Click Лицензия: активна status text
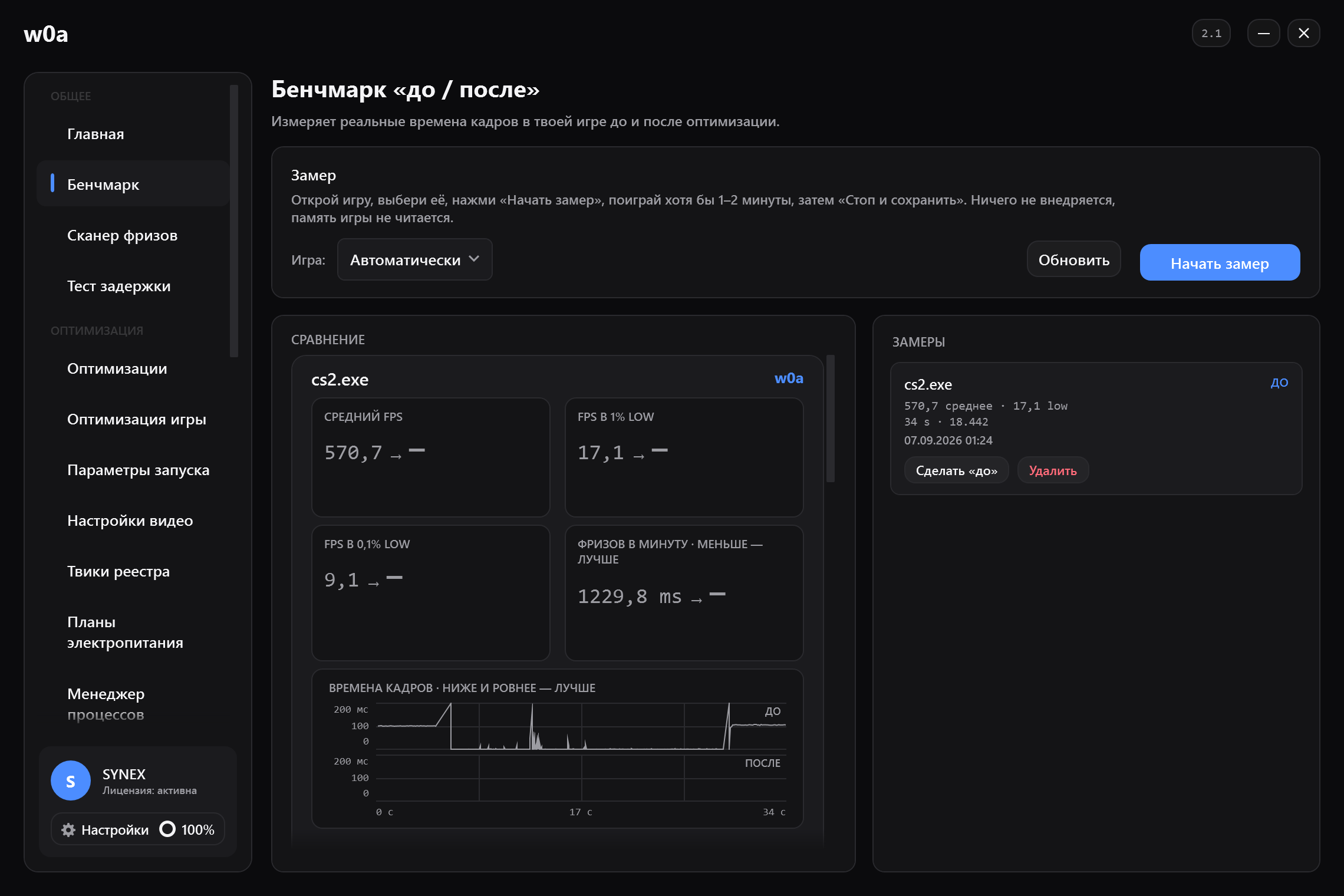 [150, 790]
